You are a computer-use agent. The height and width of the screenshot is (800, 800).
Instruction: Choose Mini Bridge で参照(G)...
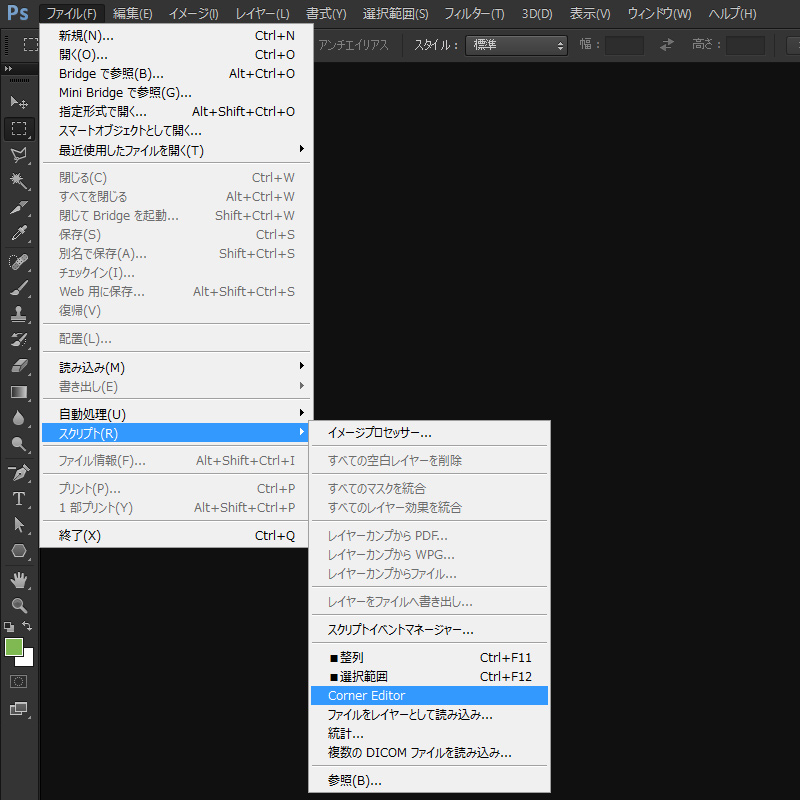pyautogui.click(x=177, y=92)
